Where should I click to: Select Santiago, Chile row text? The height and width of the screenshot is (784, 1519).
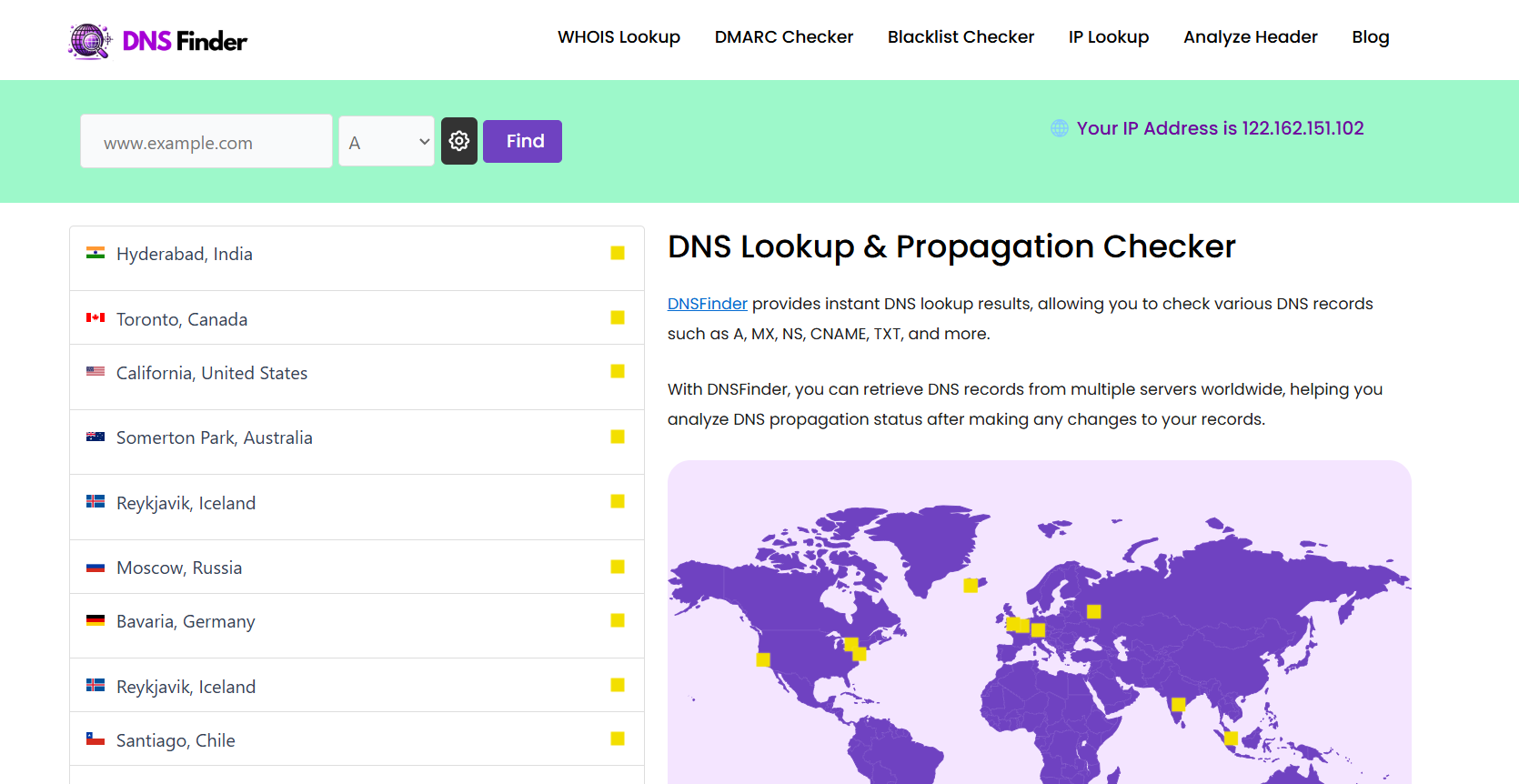click(176, 740)
